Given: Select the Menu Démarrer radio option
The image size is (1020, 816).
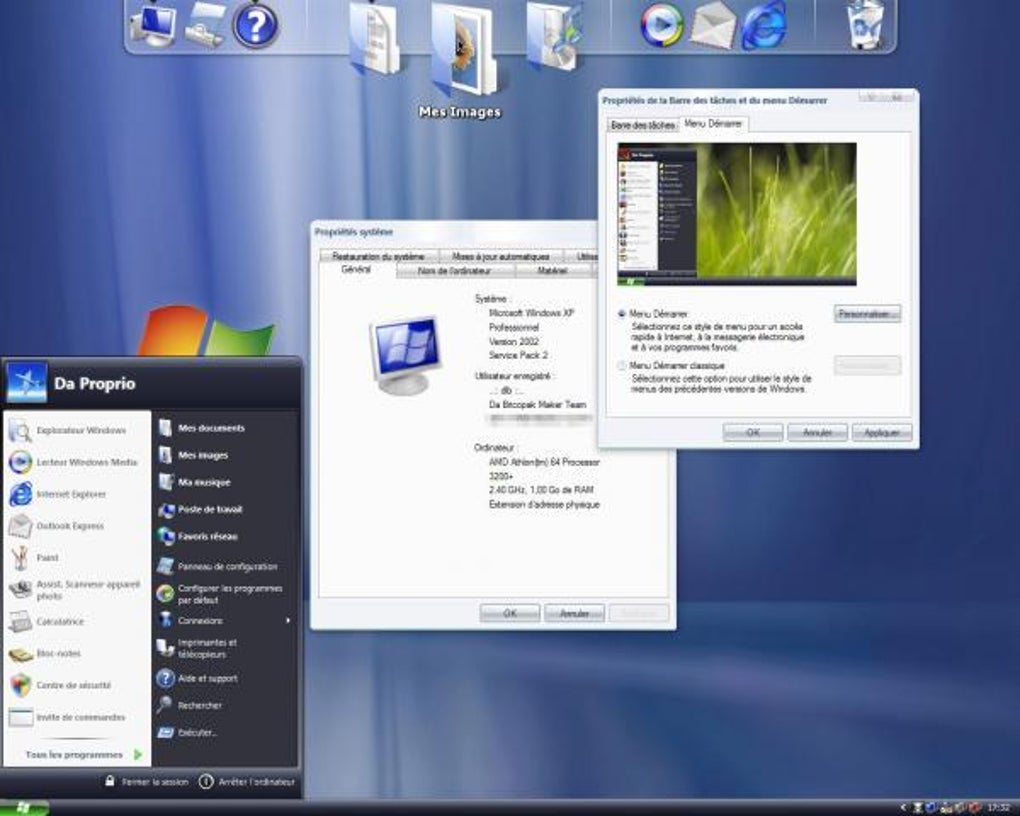Looking at the screenshot, I should pos(622,314).
